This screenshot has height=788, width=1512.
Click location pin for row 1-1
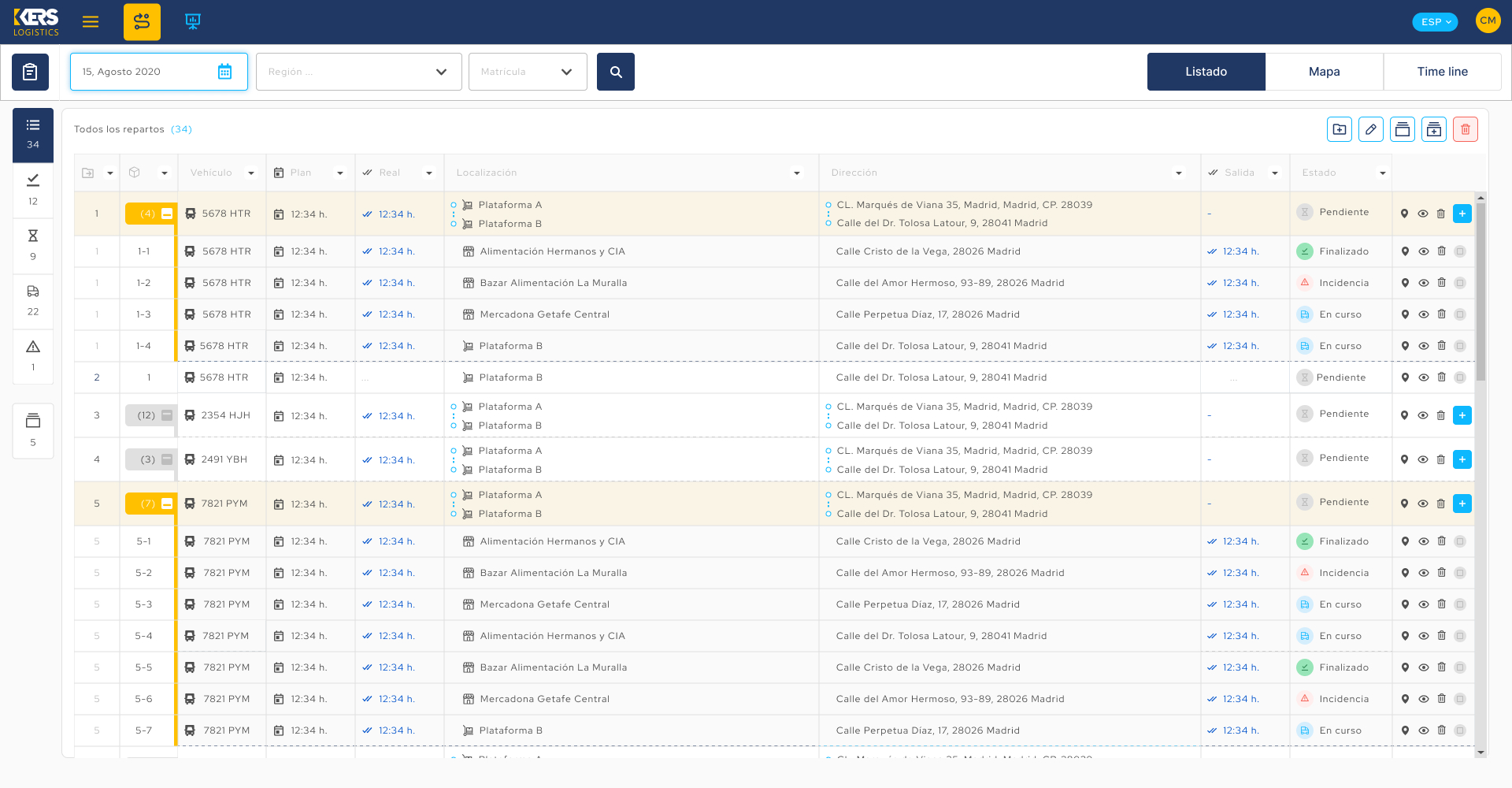[1405, 251]
